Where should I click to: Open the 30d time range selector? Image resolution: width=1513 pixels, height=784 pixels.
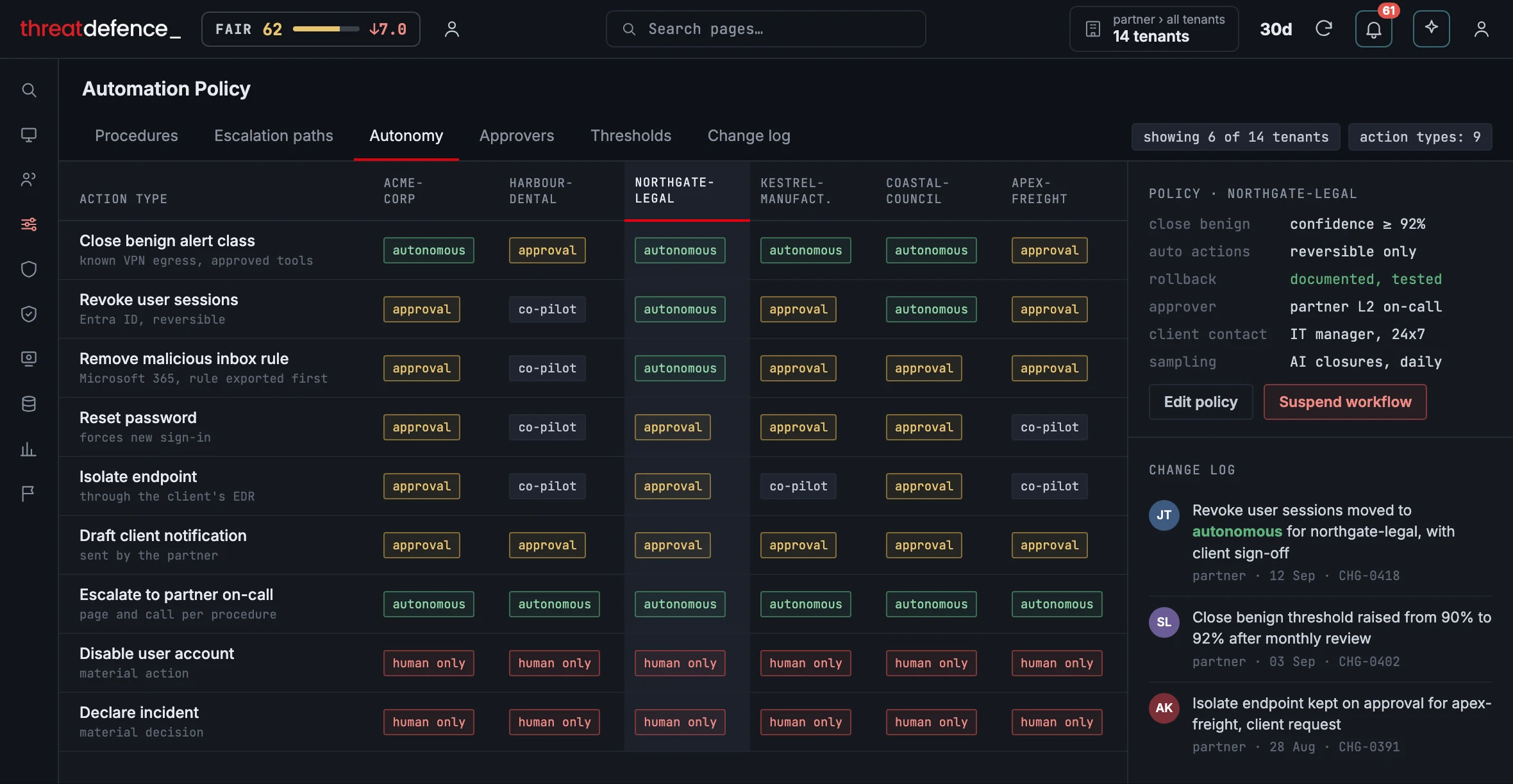1276,29
